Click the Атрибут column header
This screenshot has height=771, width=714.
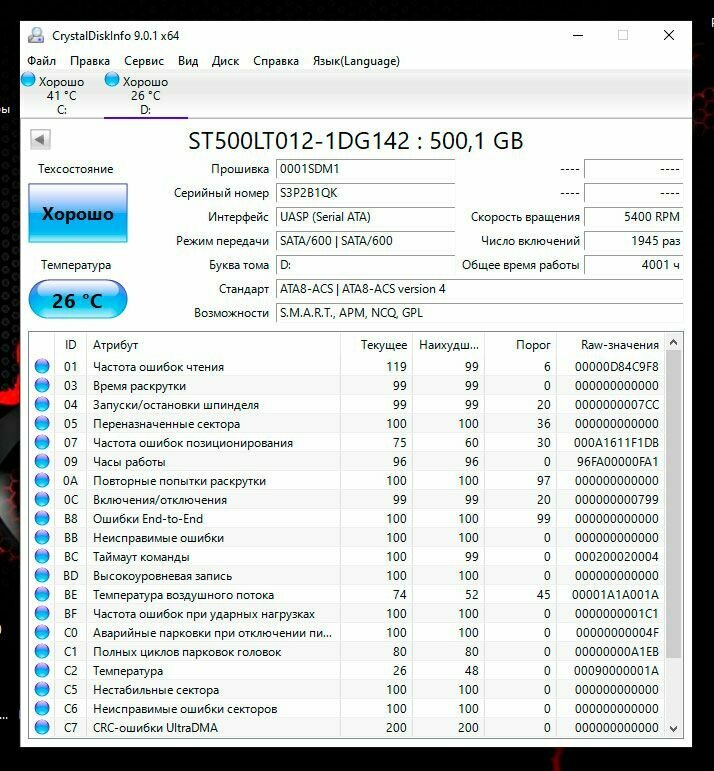click(213, 345)
